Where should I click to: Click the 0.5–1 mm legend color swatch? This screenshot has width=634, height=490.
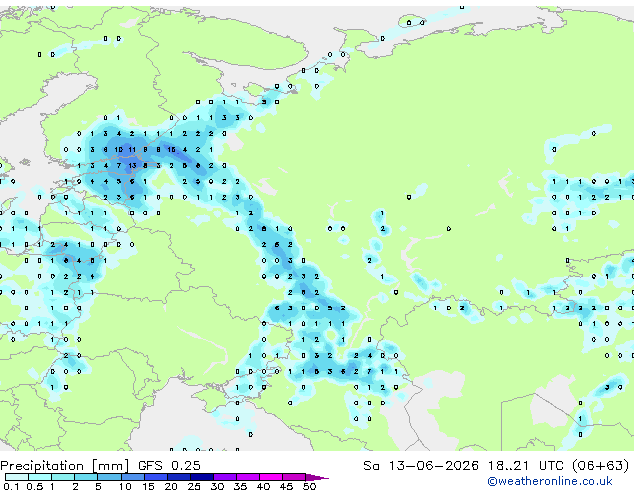(40, 477)
